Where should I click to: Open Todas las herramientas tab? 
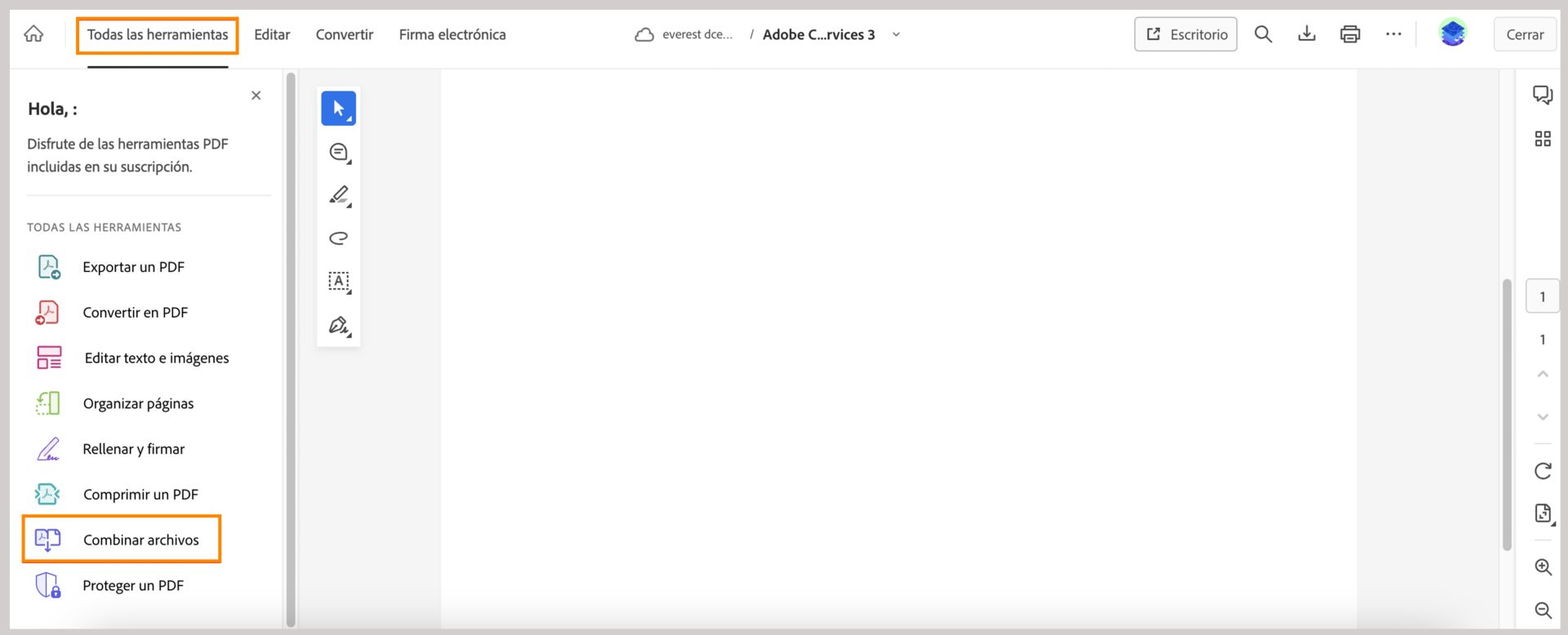[158, 35]
